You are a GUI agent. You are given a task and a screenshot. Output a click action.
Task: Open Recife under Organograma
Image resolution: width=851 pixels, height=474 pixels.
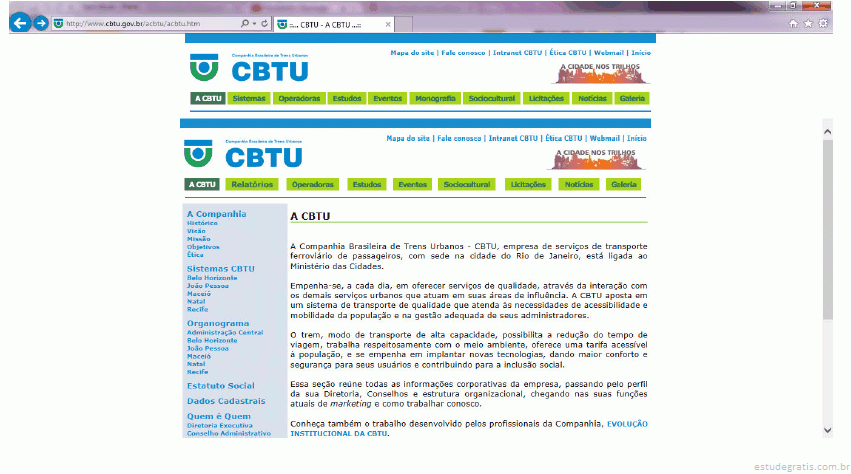pyautogui.click(x=197, y=372)
